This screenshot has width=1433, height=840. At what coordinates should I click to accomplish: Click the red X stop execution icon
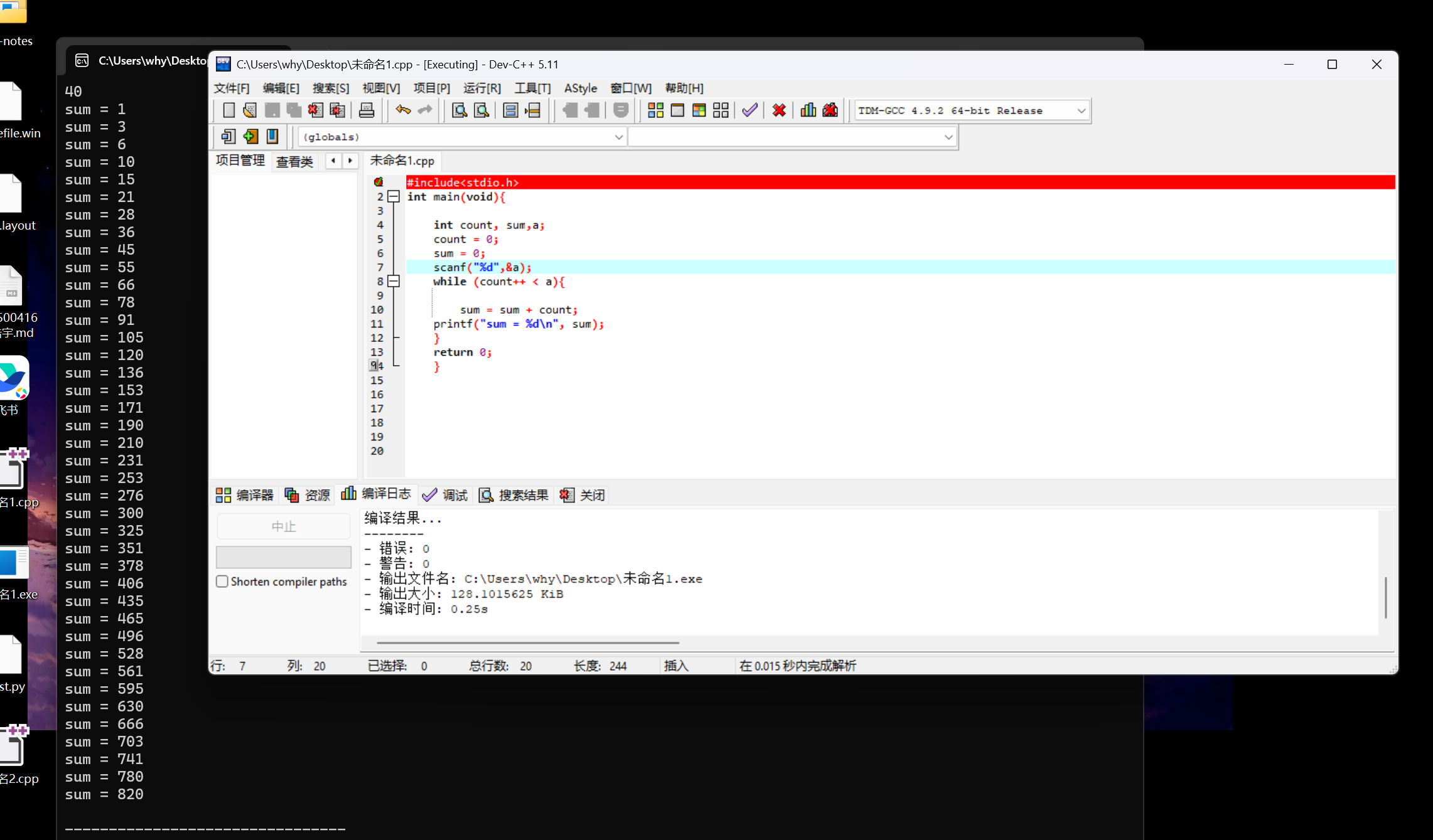pos(779,110)
